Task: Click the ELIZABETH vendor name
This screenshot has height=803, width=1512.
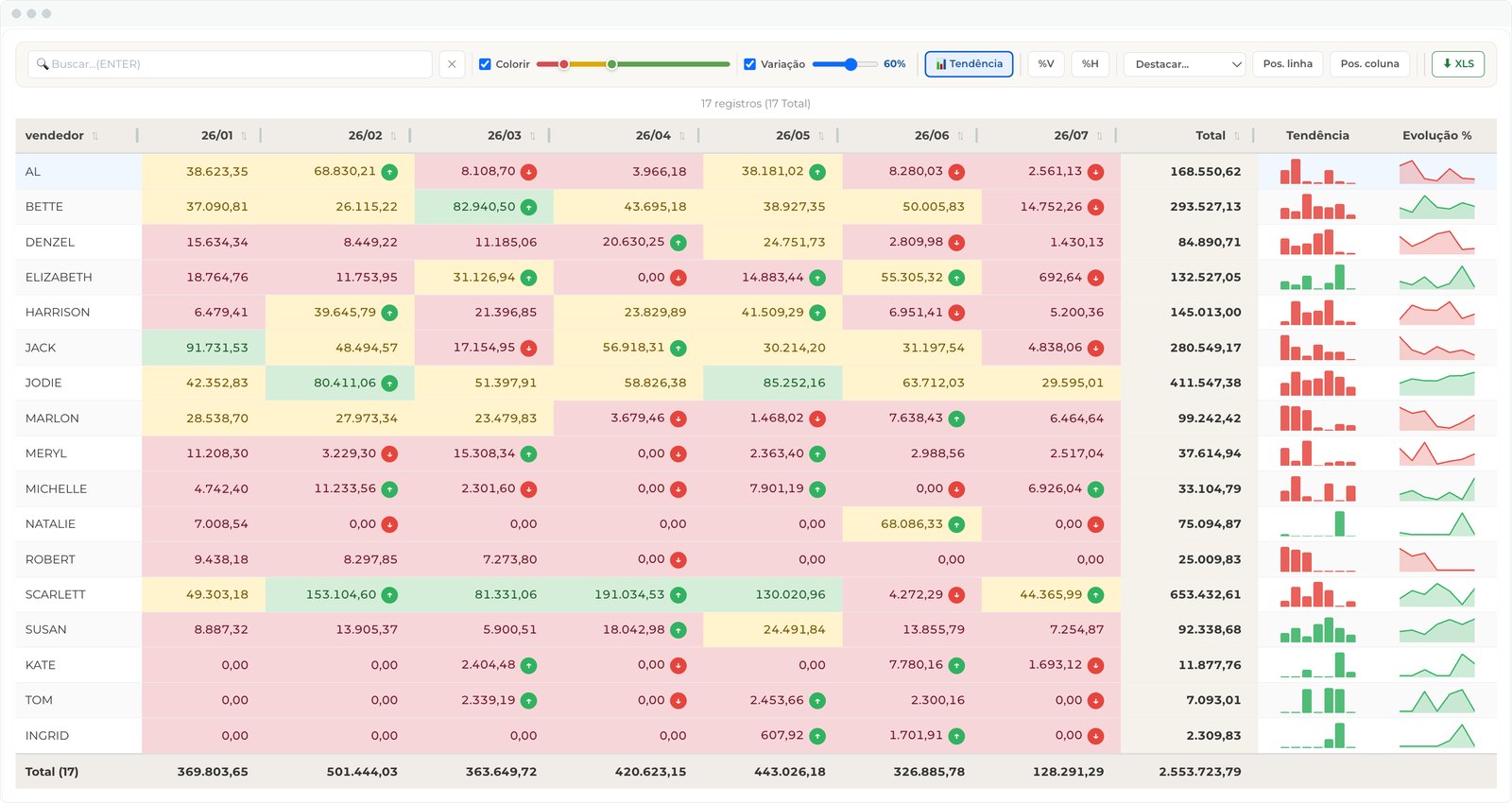Action: (x=59, y=277)
